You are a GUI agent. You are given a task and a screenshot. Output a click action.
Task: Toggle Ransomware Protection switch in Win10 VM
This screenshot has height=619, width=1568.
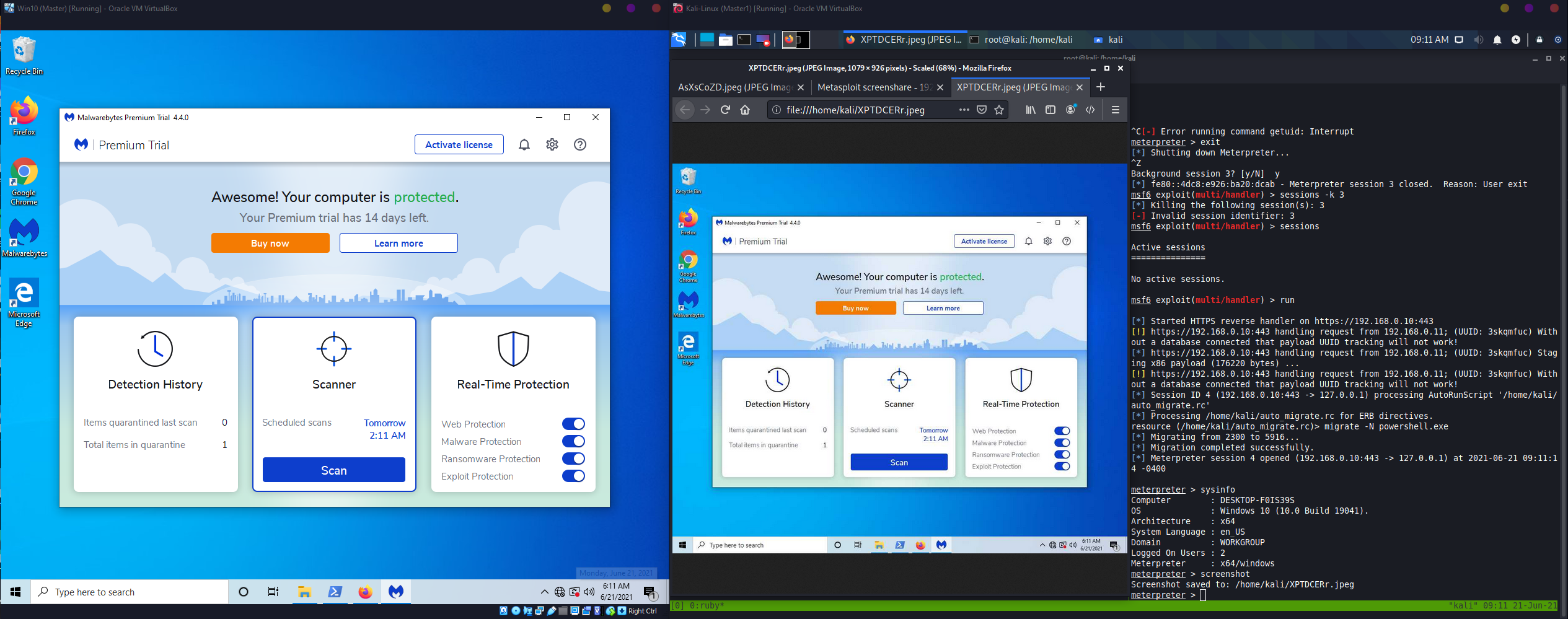coord(573,459)
